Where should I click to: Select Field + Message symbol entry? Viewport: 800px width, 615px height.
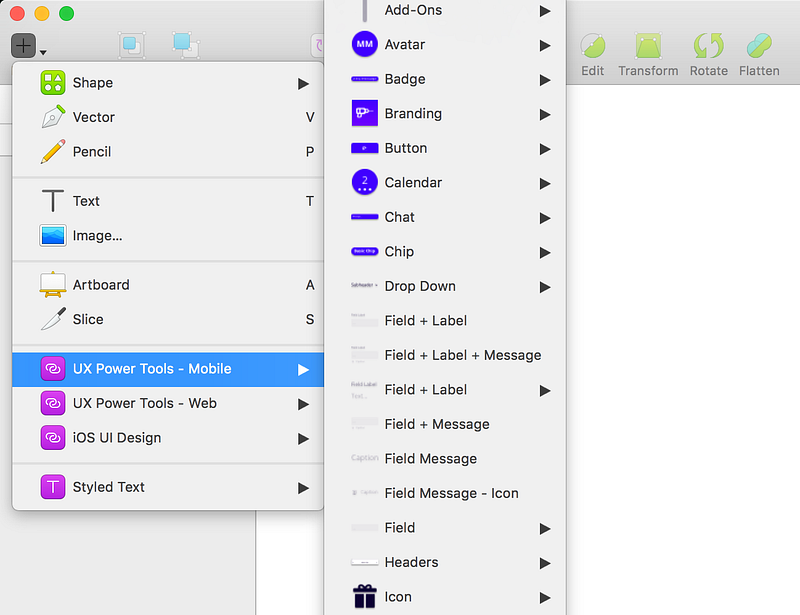(445, 424)
